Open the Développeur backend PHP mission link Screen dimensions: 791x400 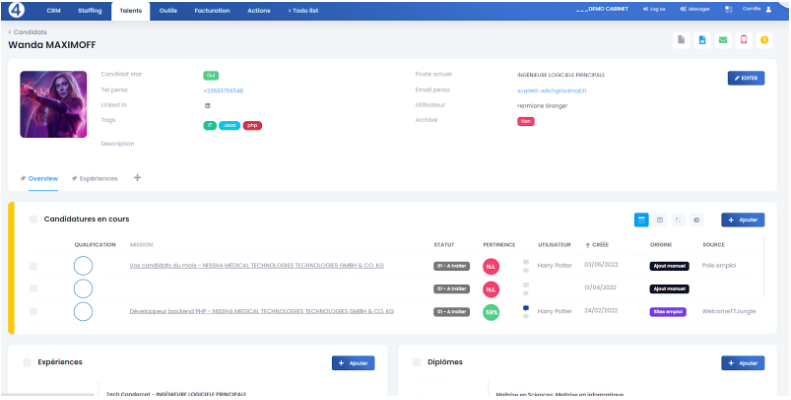tap(262, 311)
